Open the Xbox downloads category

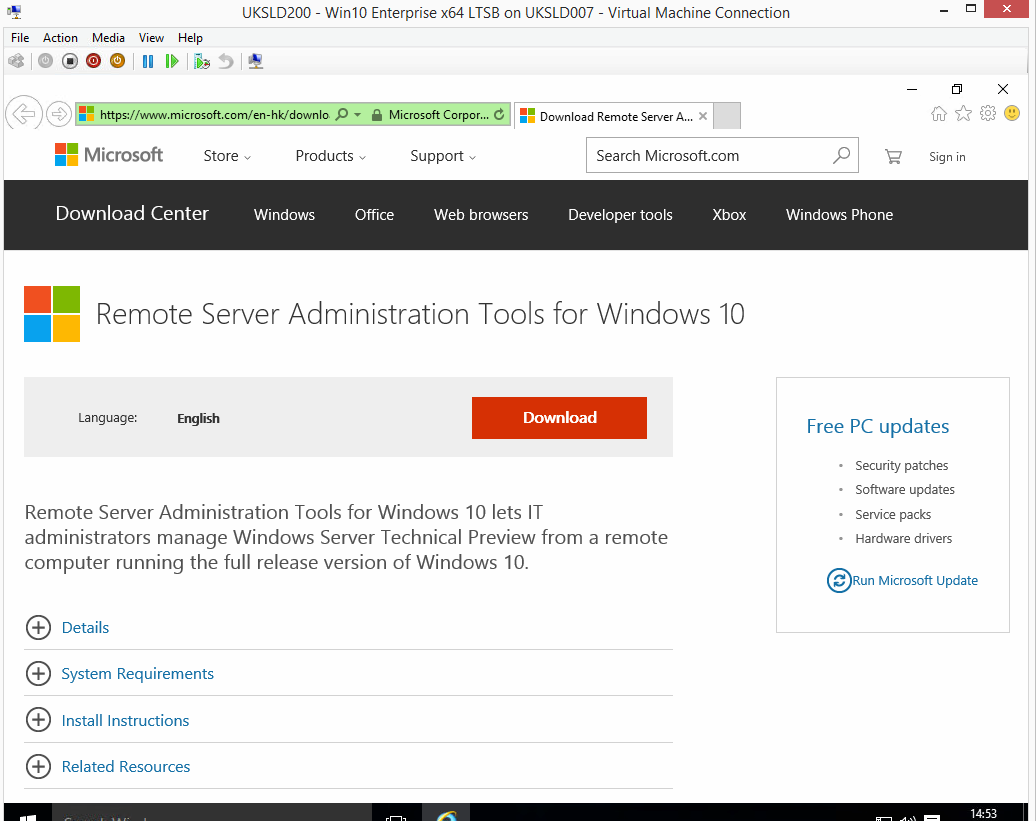pos(729,215)
